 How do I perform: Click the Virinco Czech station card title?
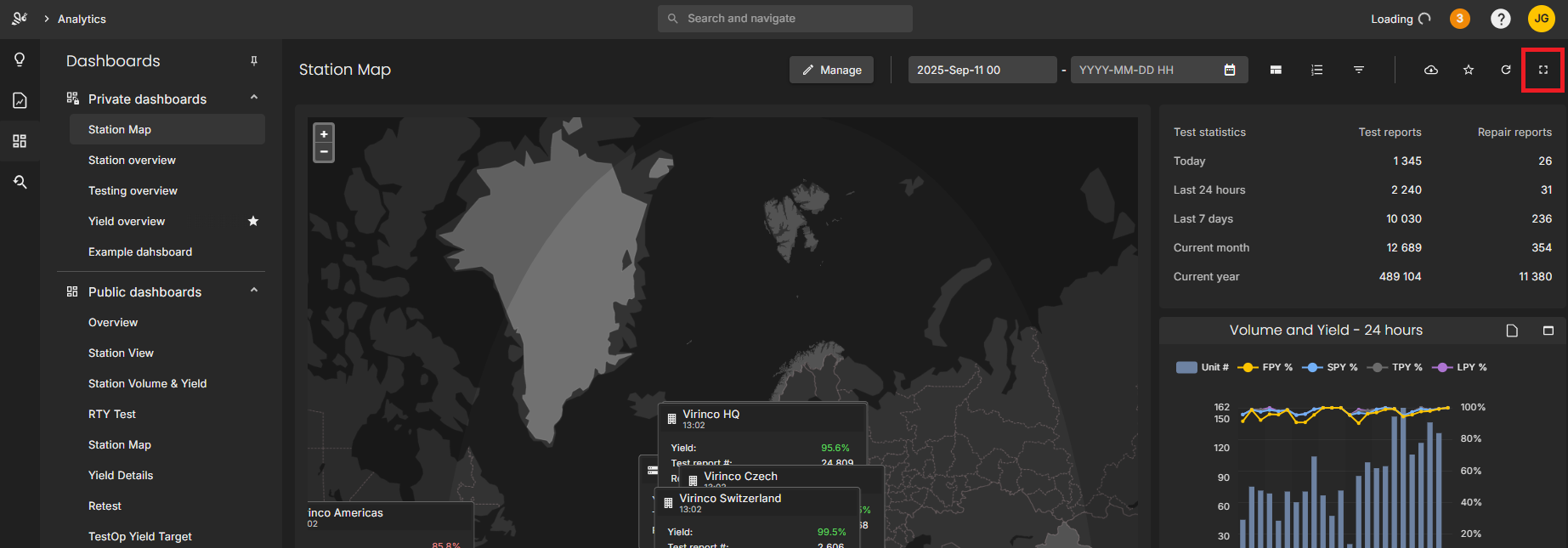coord(740,476)
